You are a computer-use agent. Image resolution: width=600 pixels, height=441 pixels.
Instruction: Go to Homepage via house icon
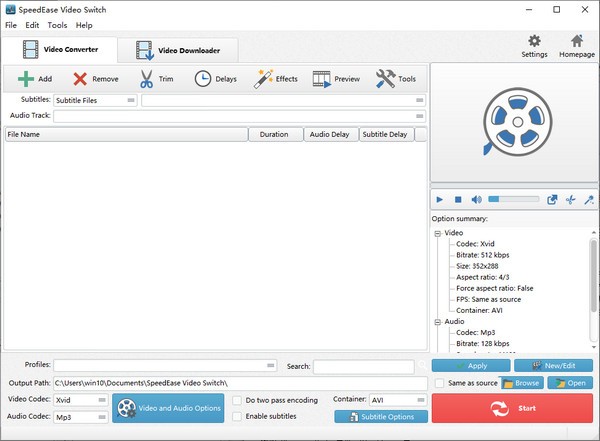pos(576,42)
